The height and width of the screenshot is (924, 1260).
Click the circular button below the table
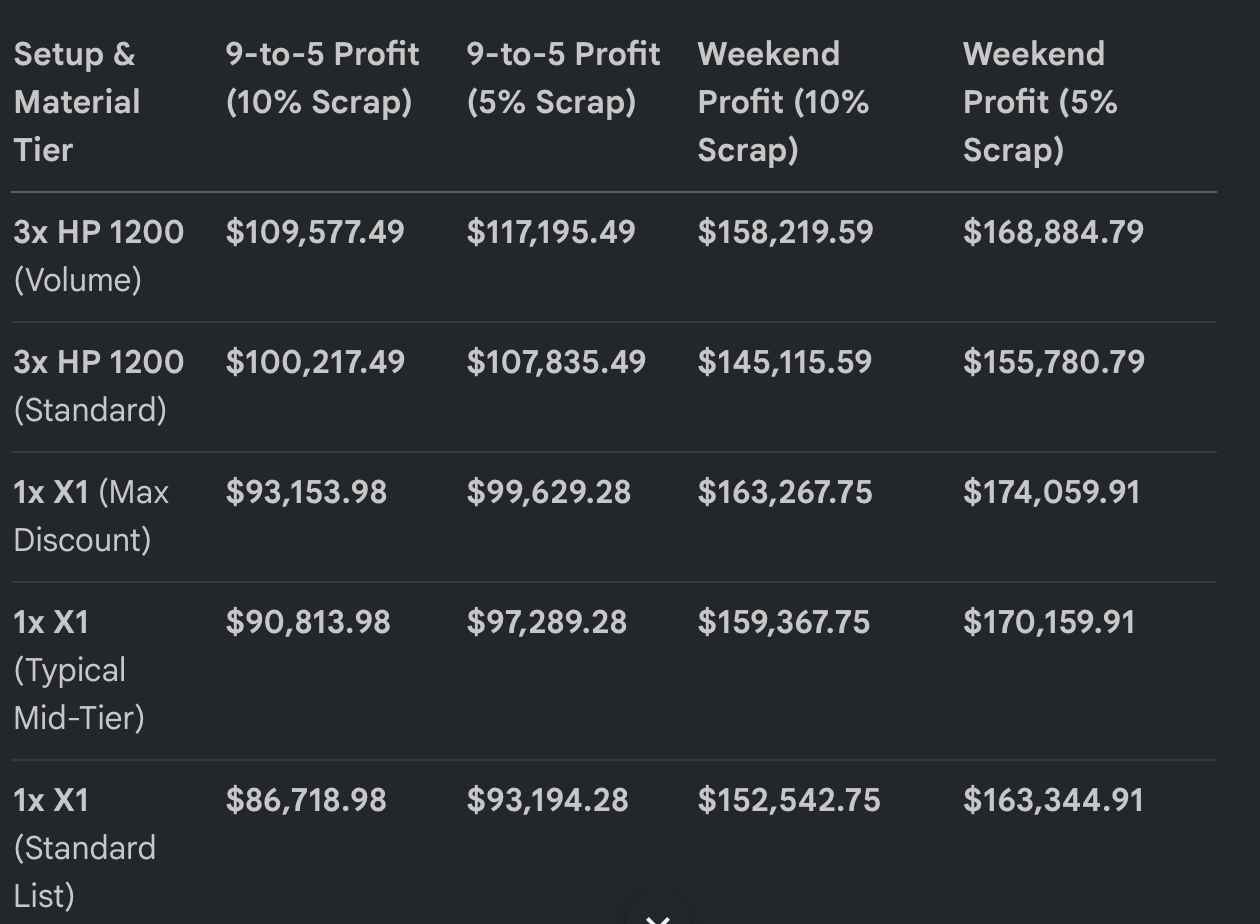click(x=657, y=912)
